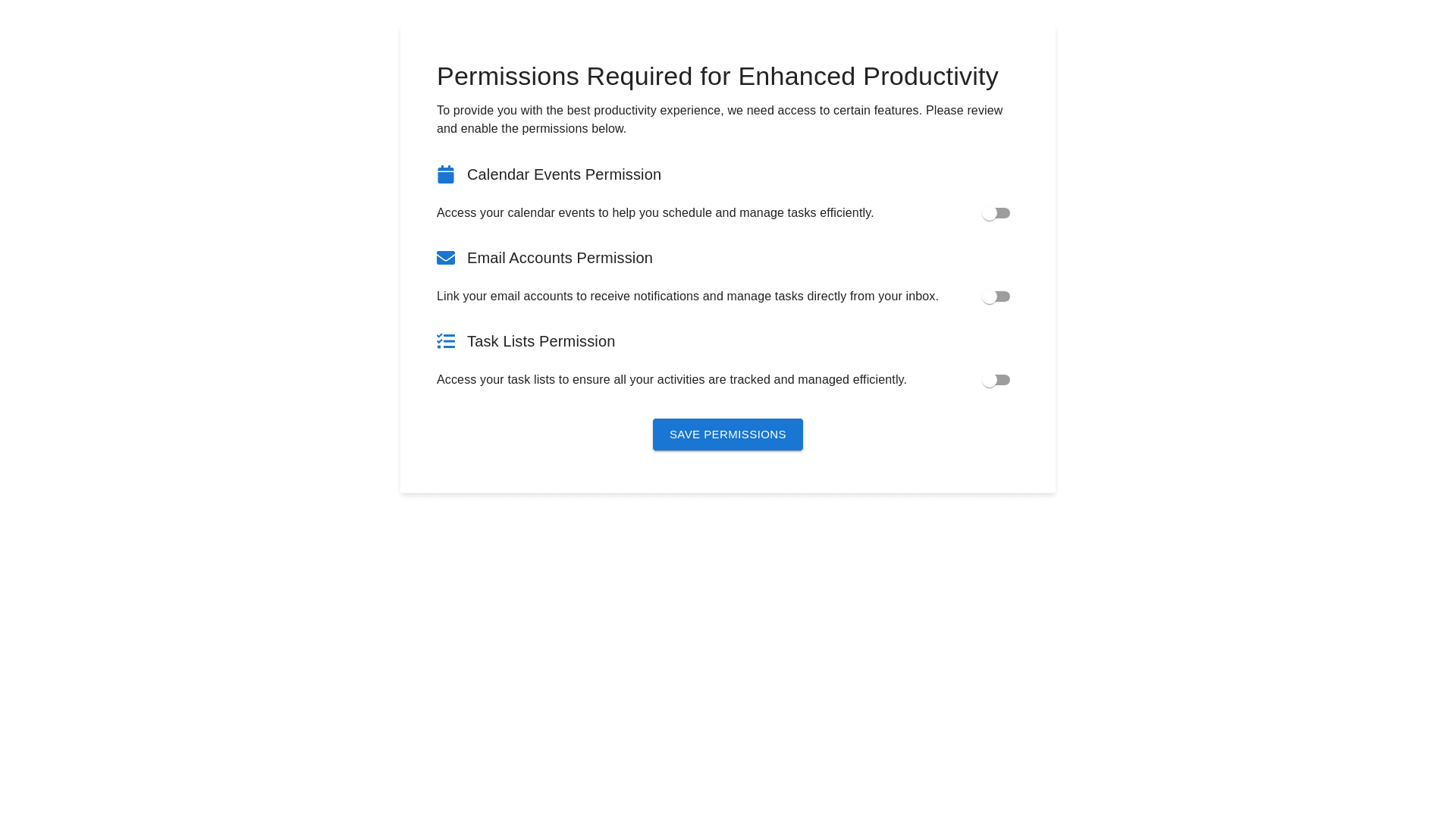Toggle the Task Lists permission switch

[996, 380]
